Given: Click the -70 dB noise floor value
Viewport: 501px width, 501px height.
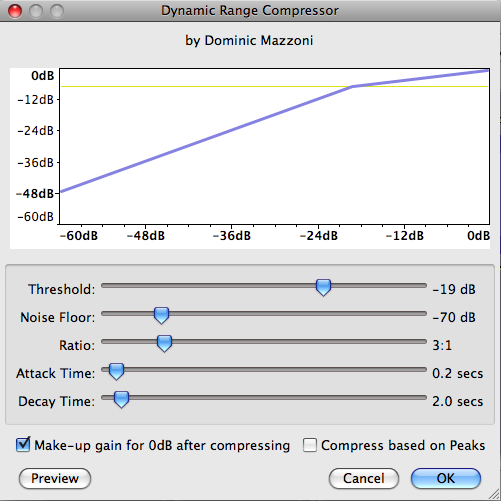Looking at the screenshot, I should coord(454,317).
